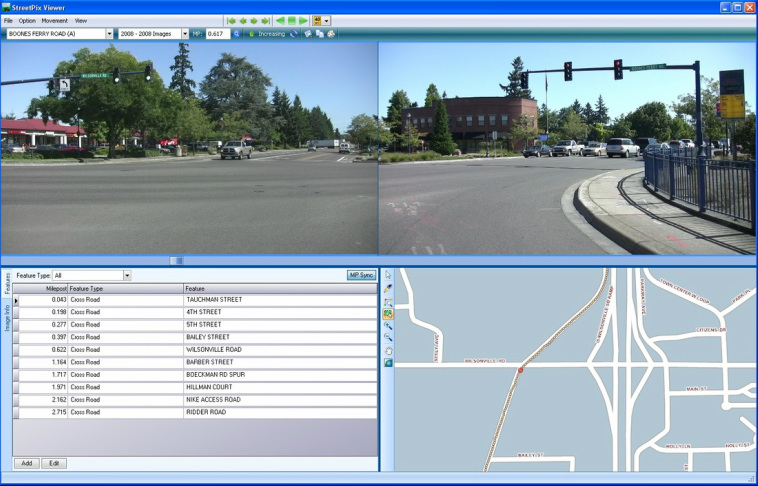The height and width of the screenshot is (486, 758).
Task: Sort by the Feature column header
Action: (280, 289)
